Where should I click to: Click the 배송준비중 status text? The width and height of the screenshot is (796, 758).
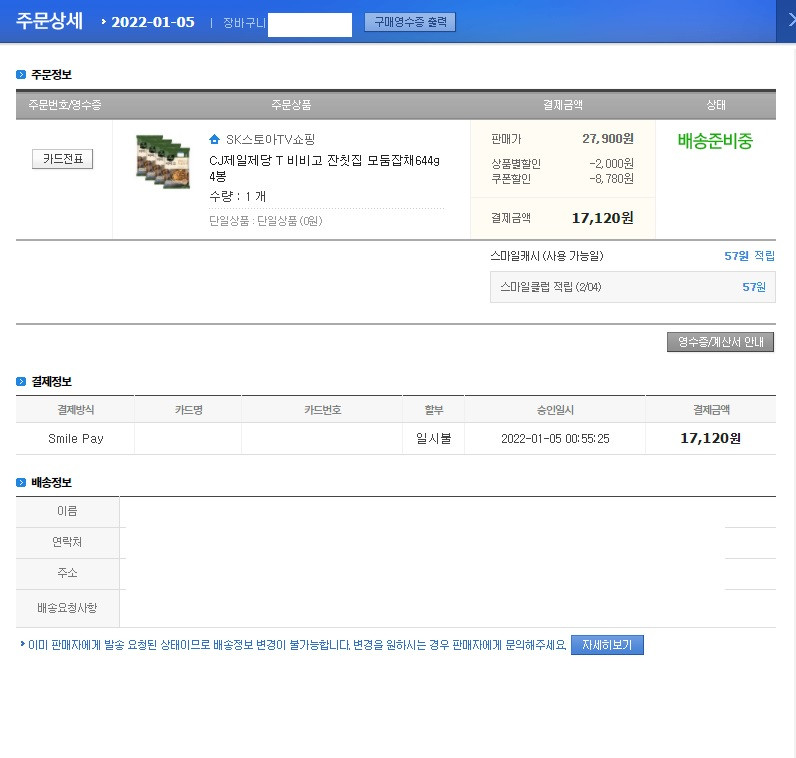click(715, 141)
